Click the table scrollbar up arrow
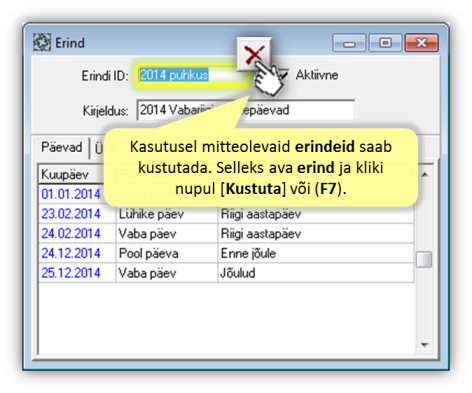The height and width of the screenshot is (393, 472). (x=424, y=175)
